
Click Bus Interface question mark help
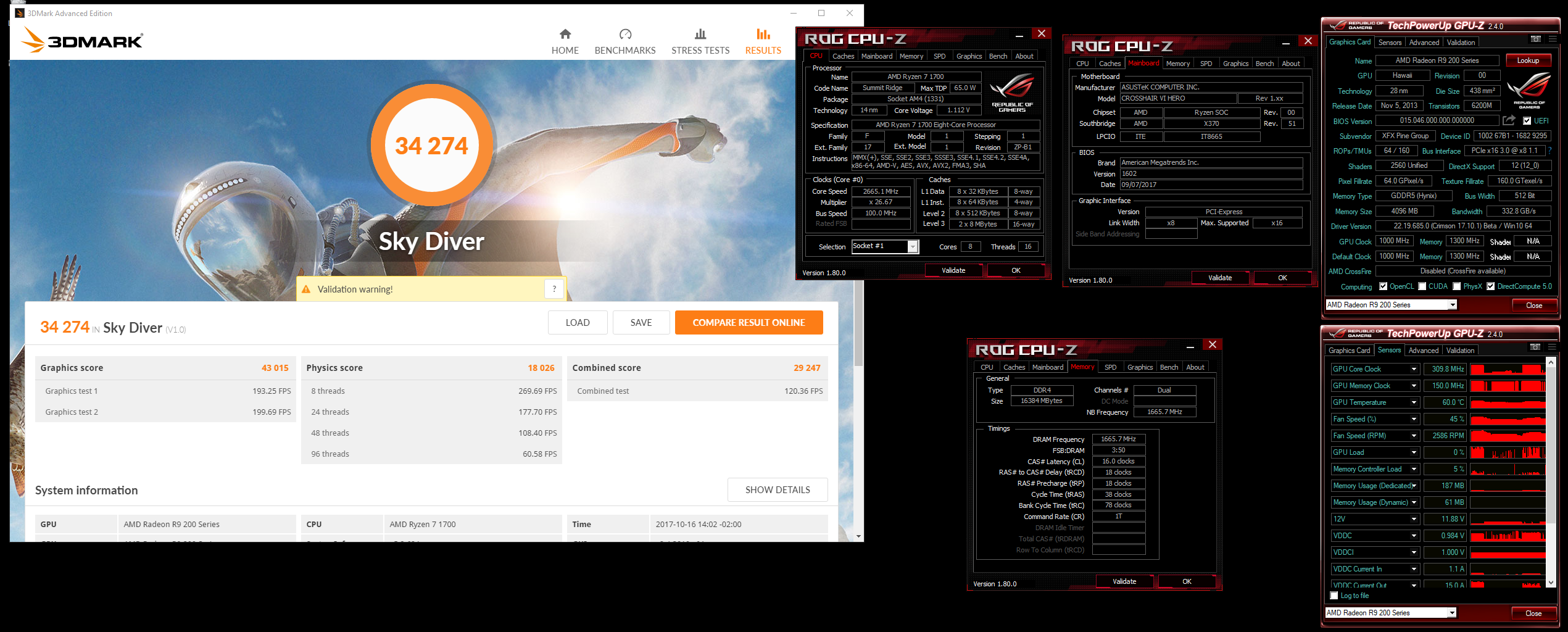[1549, 151]
